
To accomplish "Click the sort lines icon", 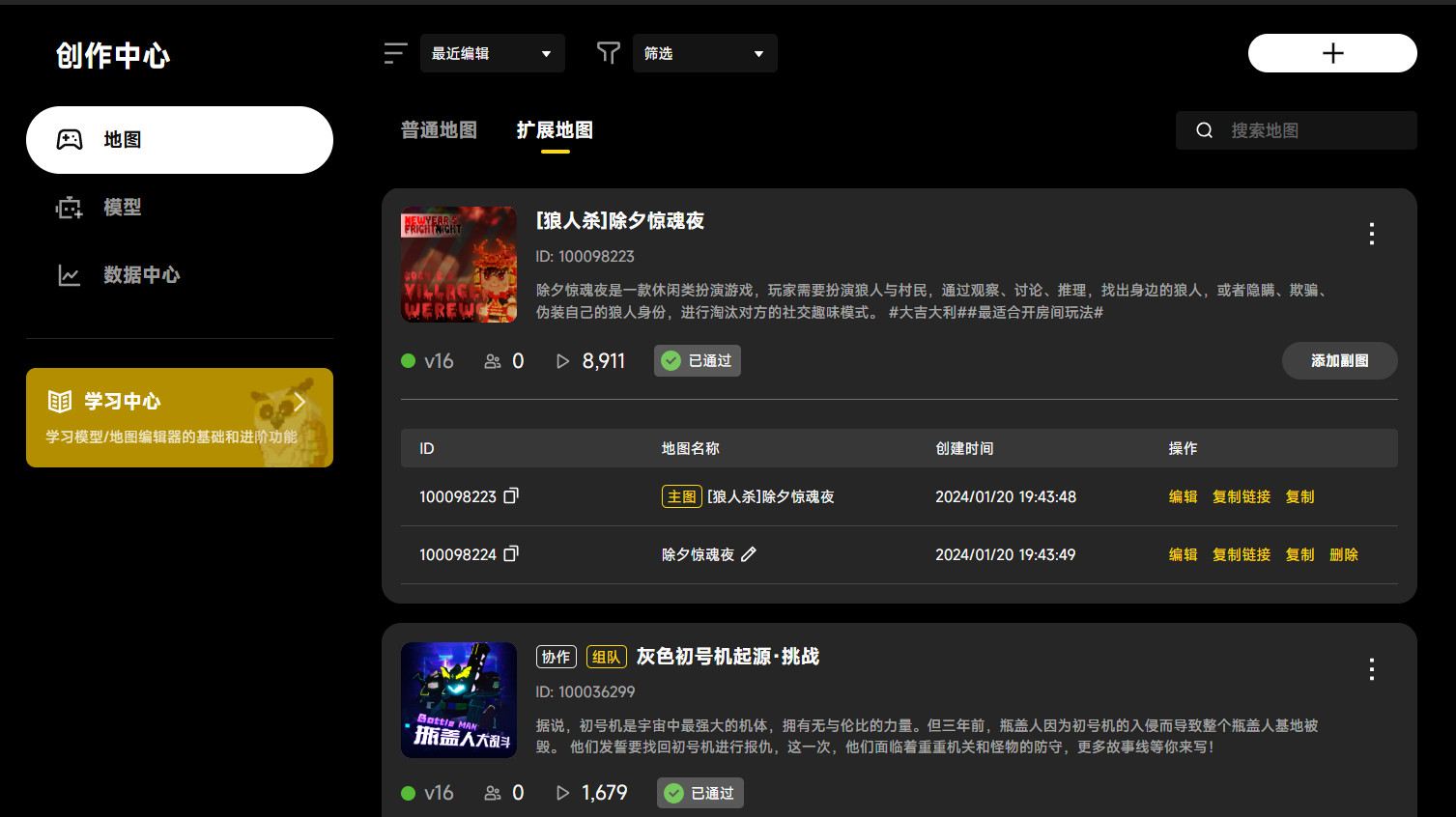I will (x=395, y=53).
